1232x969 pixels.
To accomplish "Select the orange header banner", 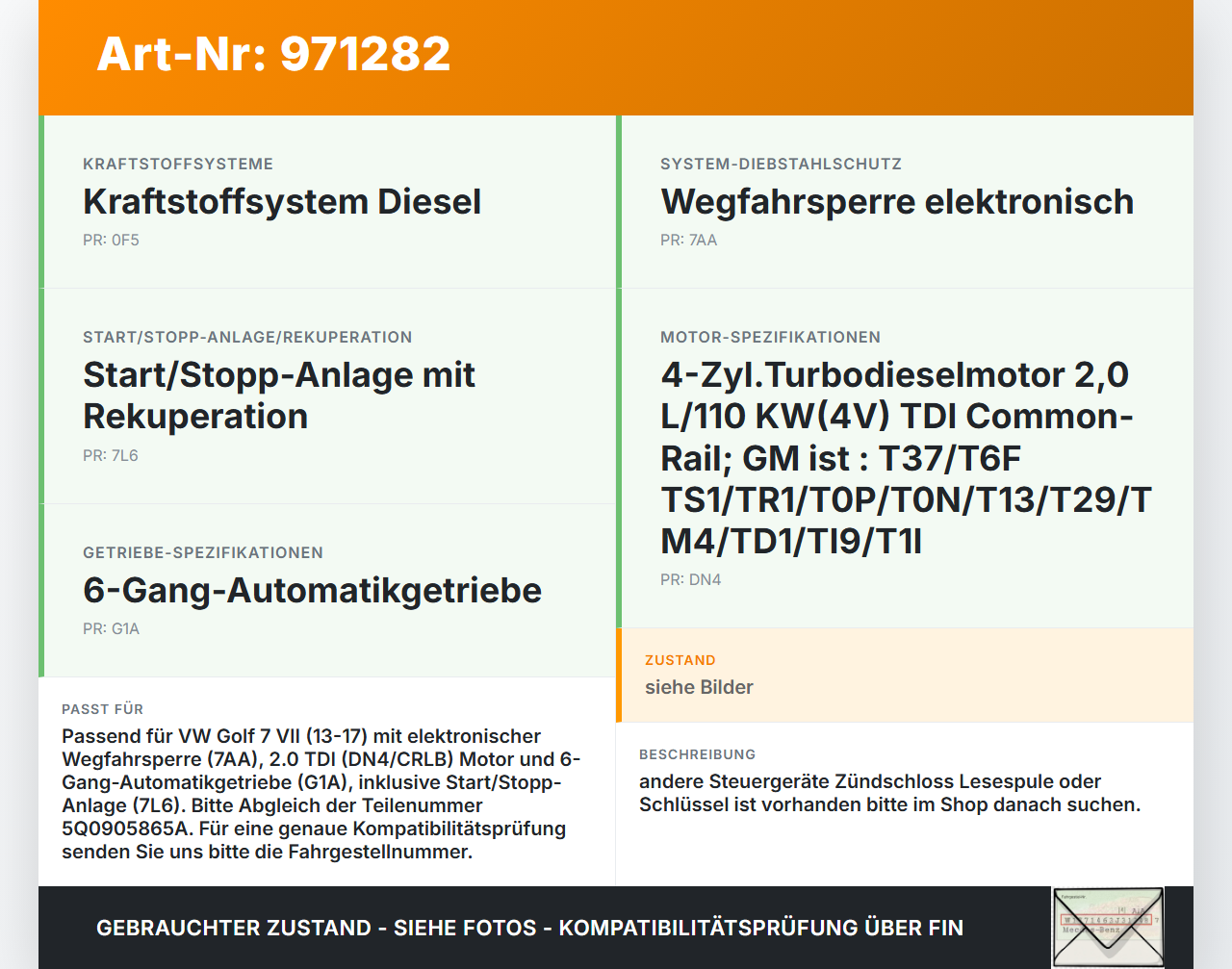I will coord(616,58).
